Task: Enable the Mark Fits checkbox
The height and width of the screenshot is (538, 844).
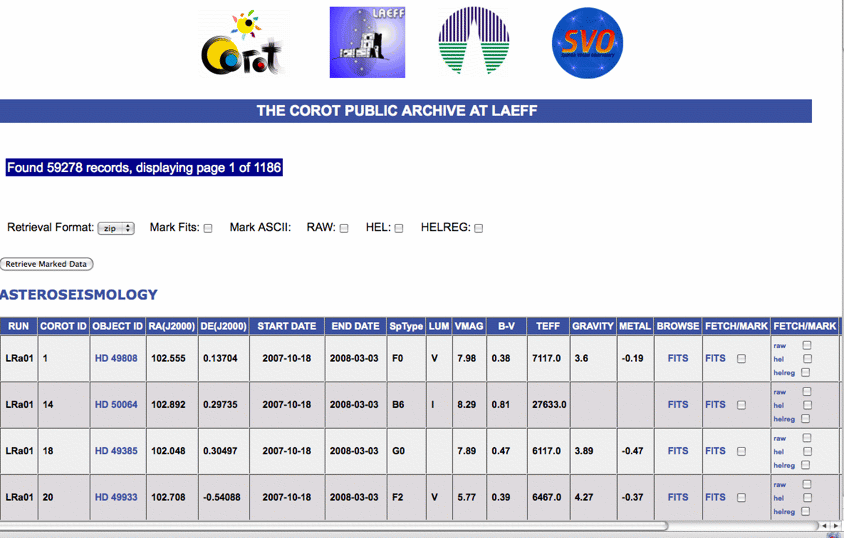Action: click(208, 228)
